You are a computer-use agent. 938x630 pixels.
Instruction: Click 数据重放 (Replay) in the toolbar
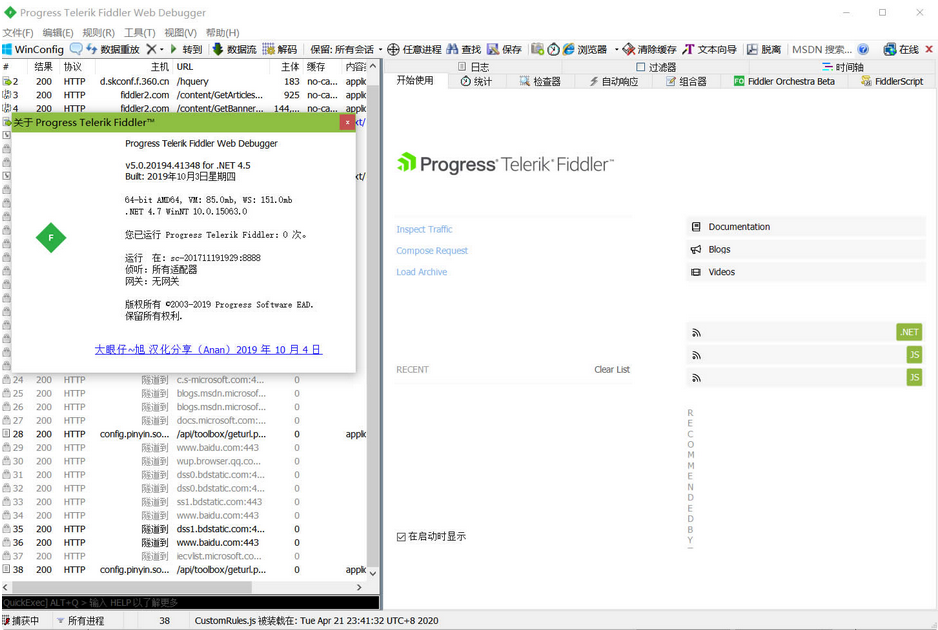tap(113, 49)
